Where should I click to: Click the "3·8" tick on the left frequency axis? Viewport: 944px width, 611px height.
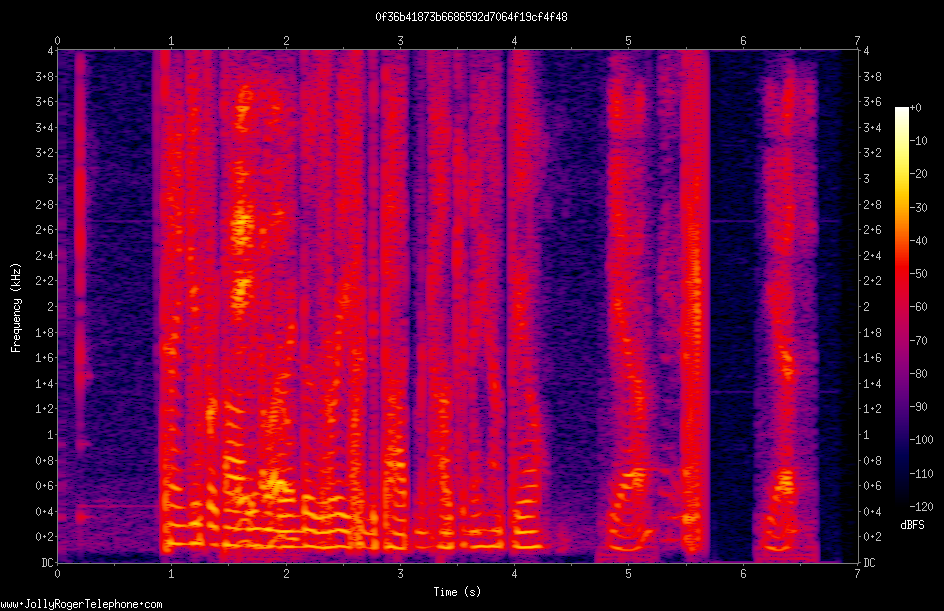pyautogui.click(x=44, y=76)
